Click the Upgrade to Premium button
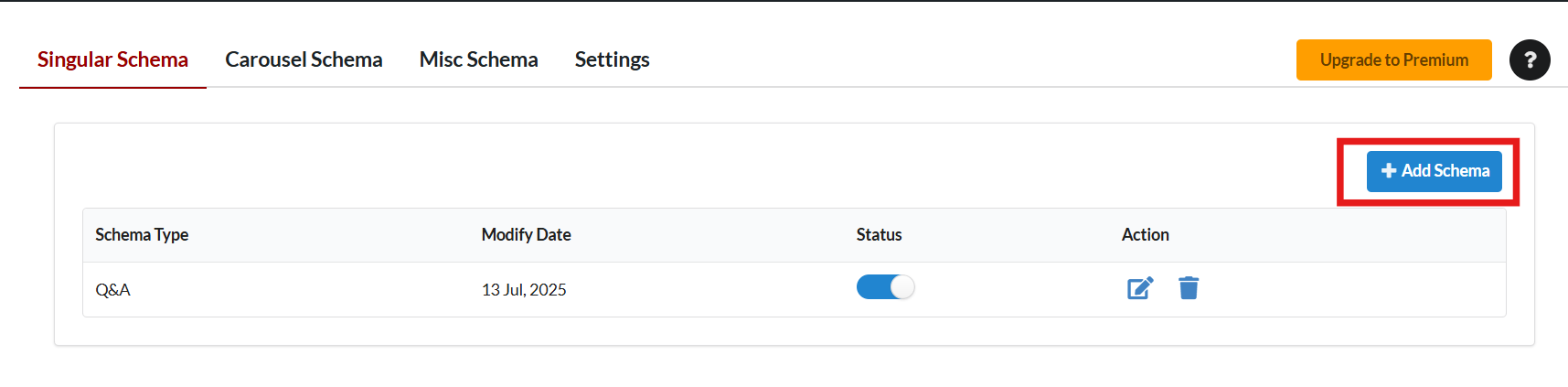 coord(1393,60)
